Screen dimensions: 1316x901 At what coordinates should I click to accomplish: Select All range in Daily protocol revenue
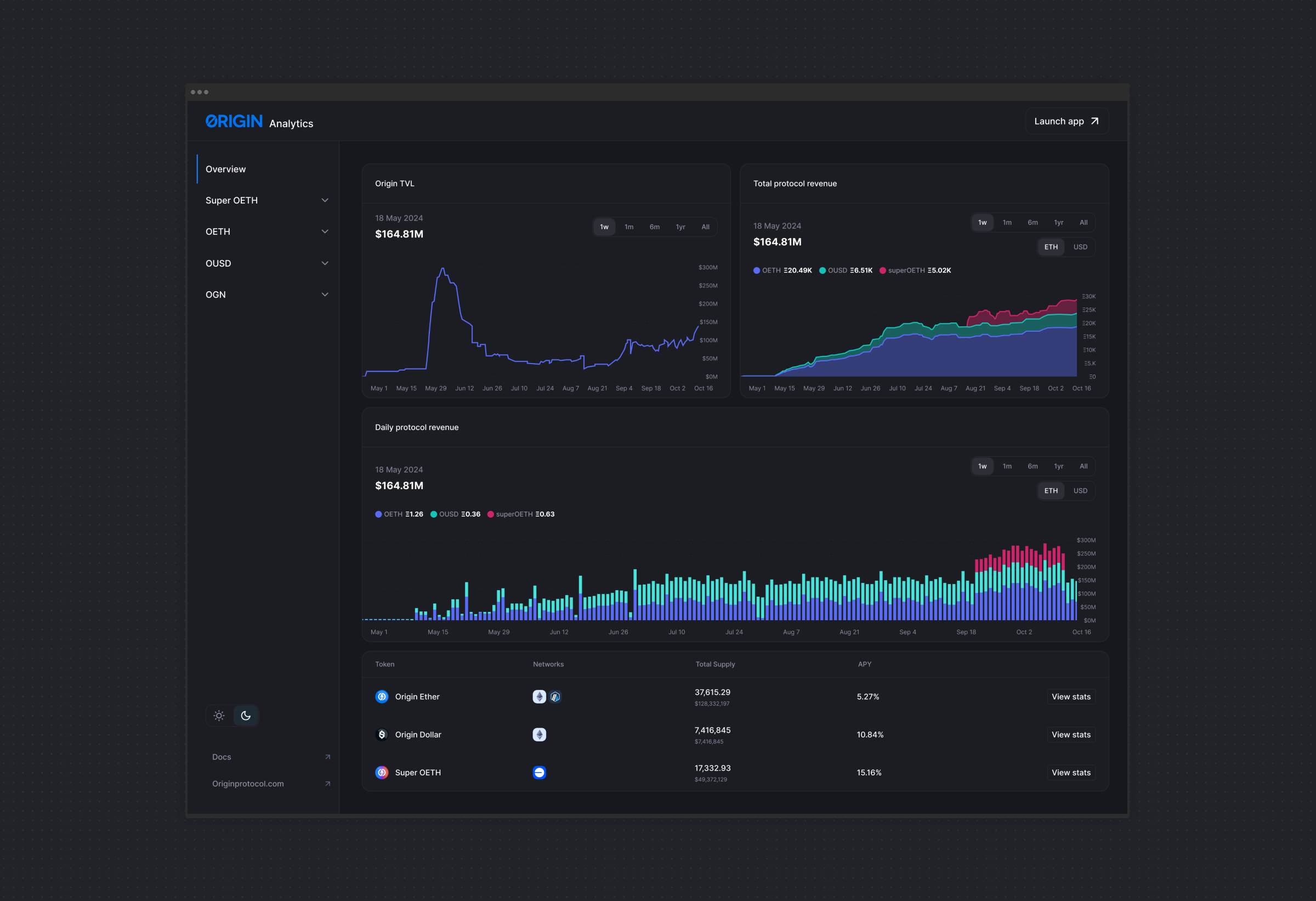(x=1084, y=467)
